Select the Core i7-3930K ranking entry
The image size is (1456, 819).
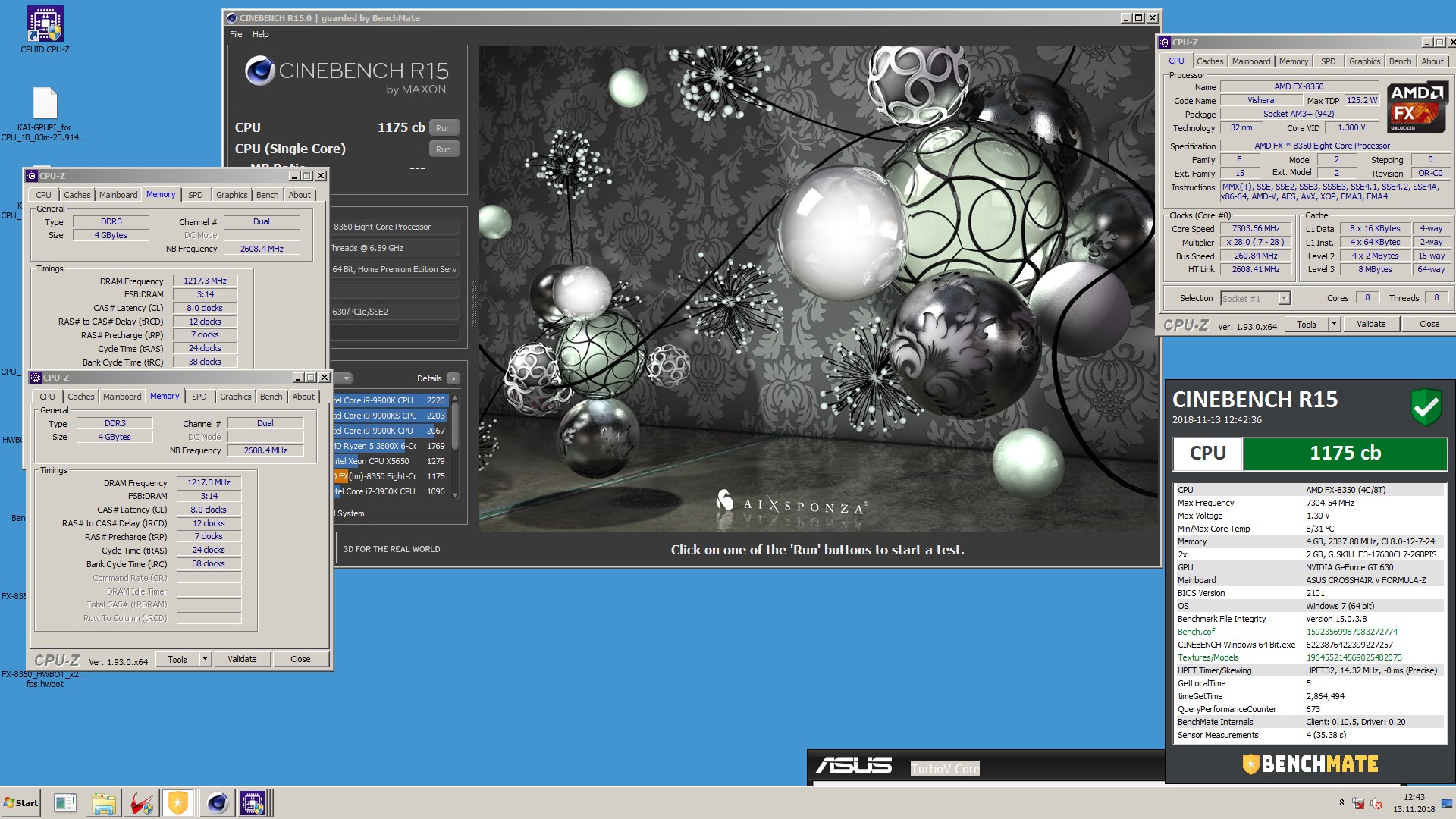click(x=391, y=491)
